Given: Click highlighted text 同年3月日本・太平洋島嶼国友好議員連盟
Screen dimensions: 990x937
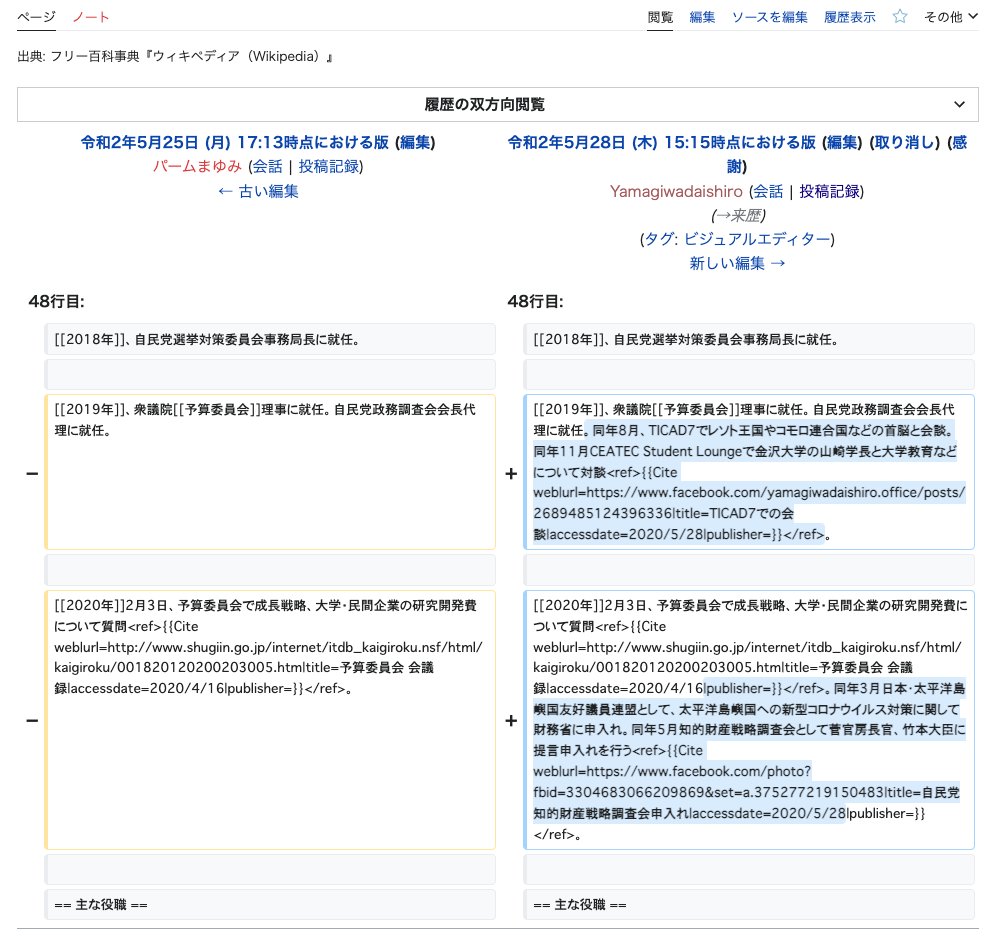Looking at the screenshot, I should [x=749, y=699].
